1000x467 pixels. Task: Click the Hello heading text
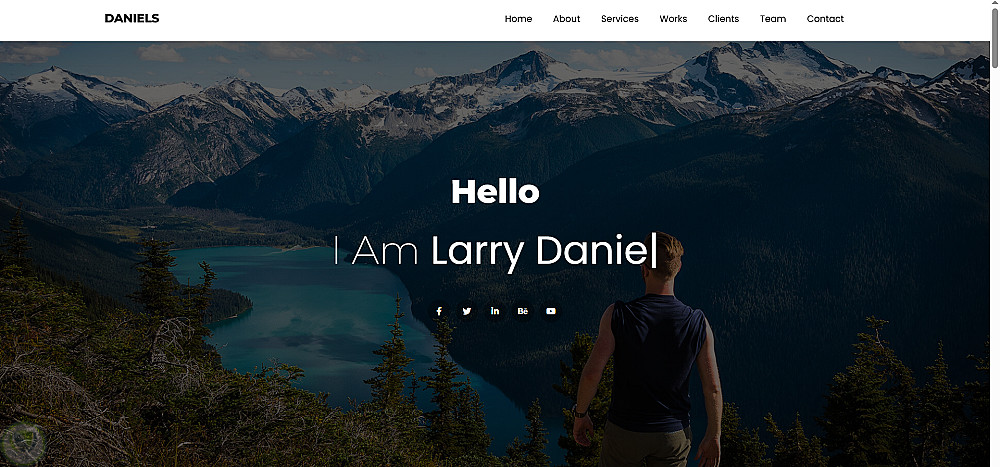coord(495,191)
